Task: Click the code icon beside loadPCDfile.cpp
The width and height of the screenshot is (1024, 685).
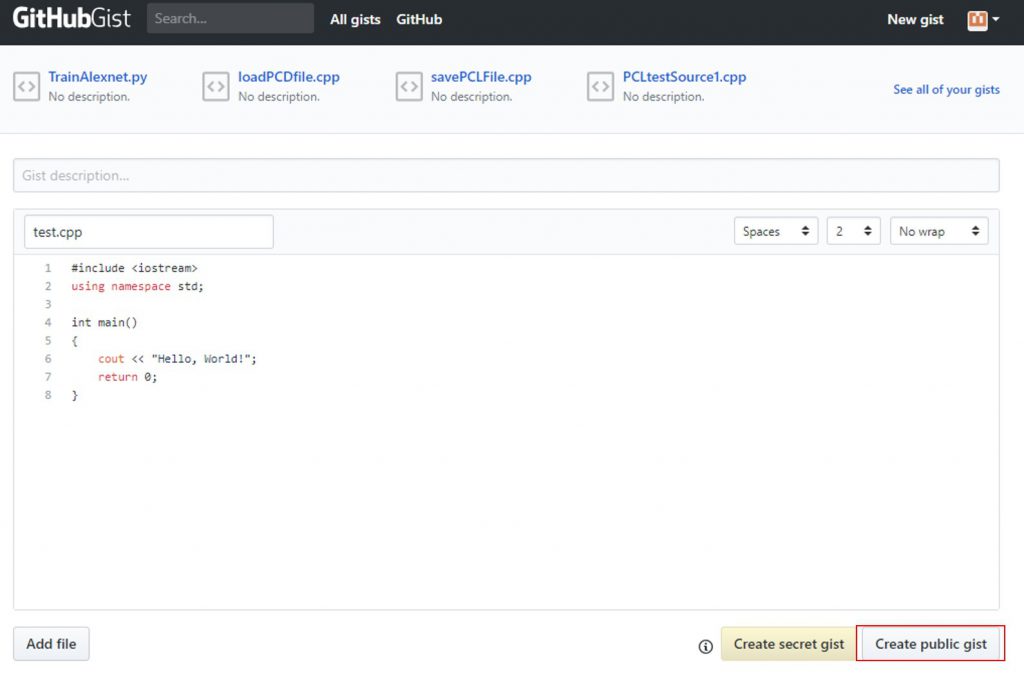Action: [216, 87]
